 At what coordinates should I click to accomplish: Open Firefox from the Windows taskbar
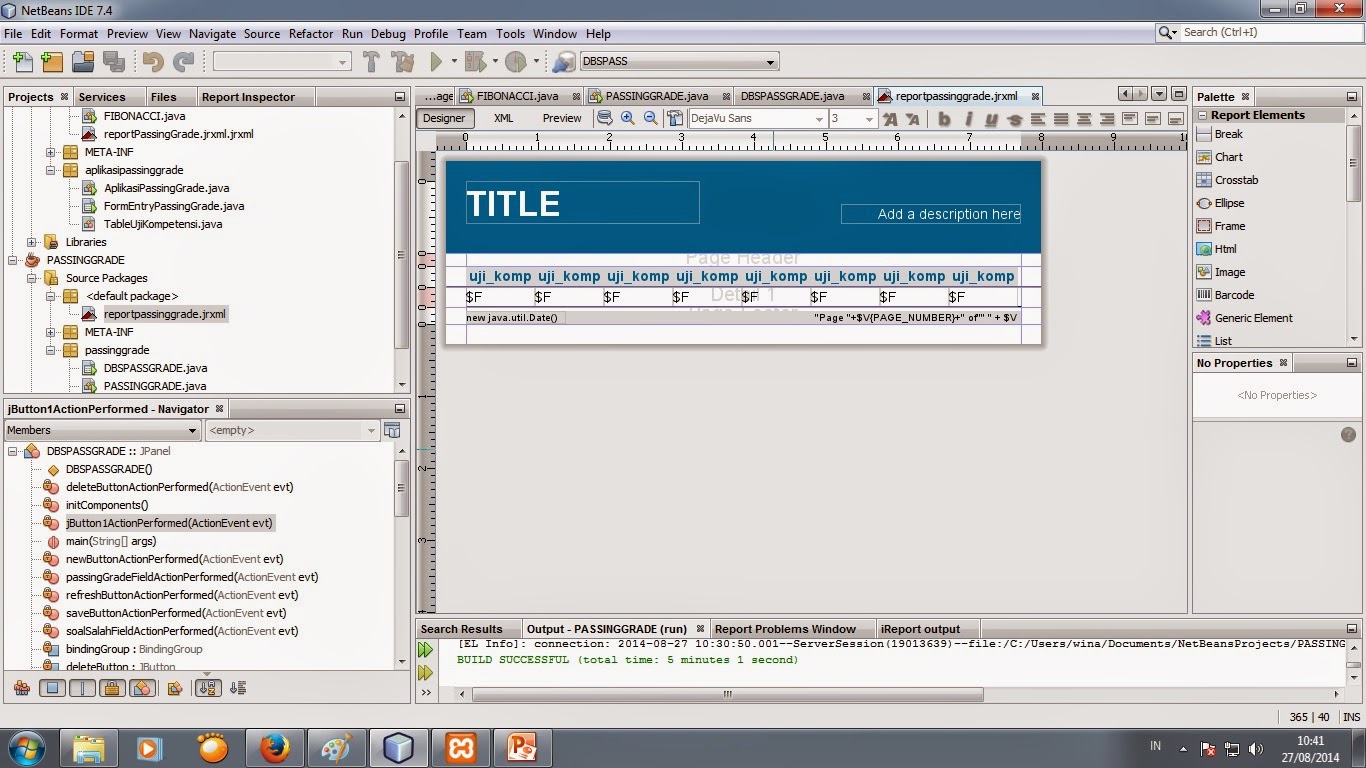(x=274, y=747)
